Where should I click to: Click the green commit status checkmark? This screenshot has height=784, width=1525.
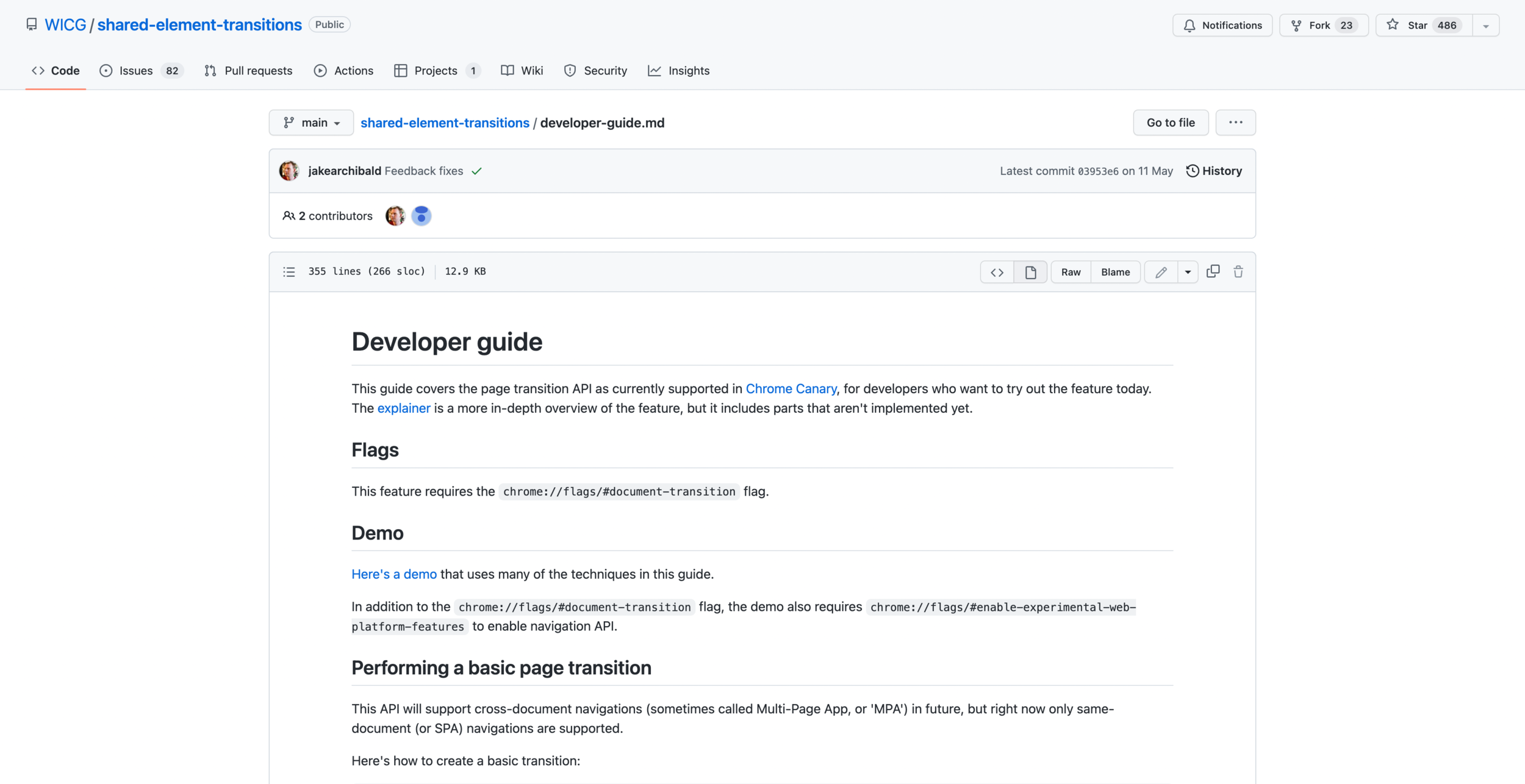click(476, 171)
